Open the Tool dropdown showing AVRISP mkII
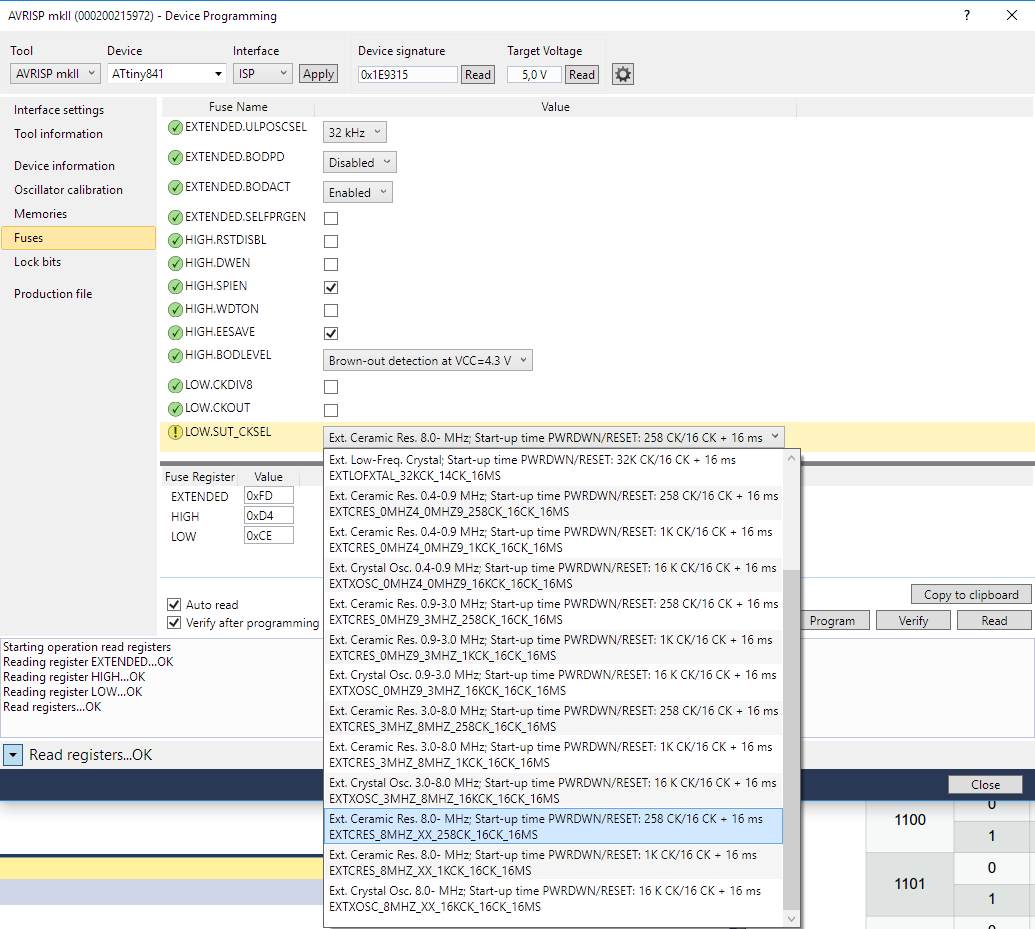The width and height of the screenshot is (1035, 929). [x=55, y=73]
